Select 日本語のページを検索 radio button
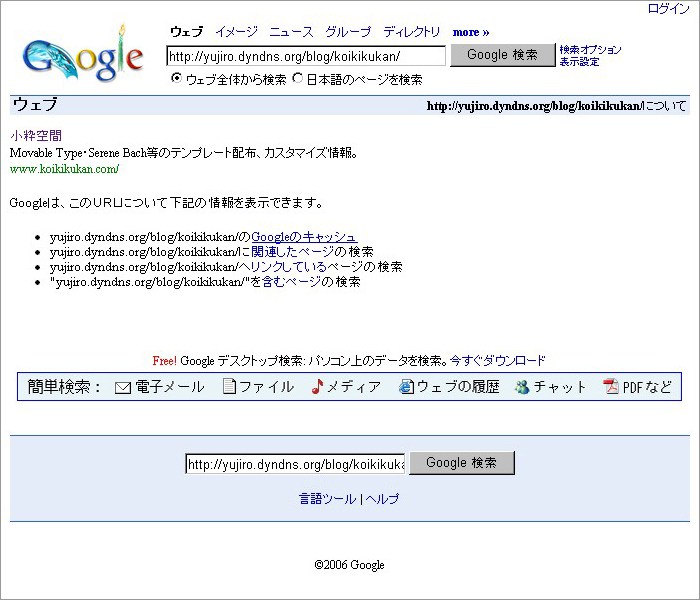Viewport: 700px width, 600px height. click(297, 79)
